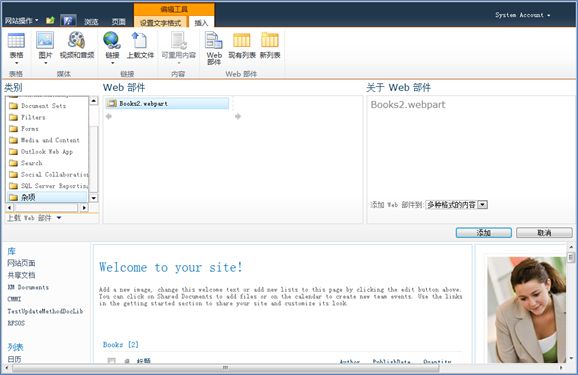The height and width of the screenshot is (375, 578).
Task: Select the Filters category folder
Action: pyautogui.click(x=28, y=117)
